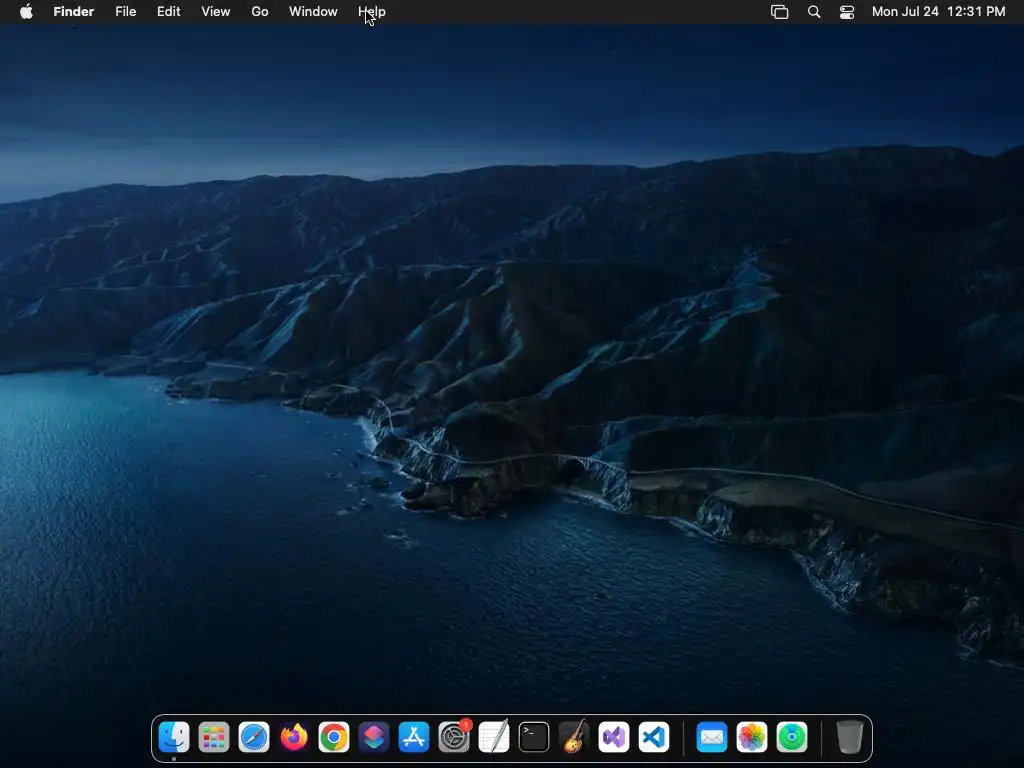Open the Mail app in the dock
Viewport: 1024px width, 768px height.
click(712, 738)
